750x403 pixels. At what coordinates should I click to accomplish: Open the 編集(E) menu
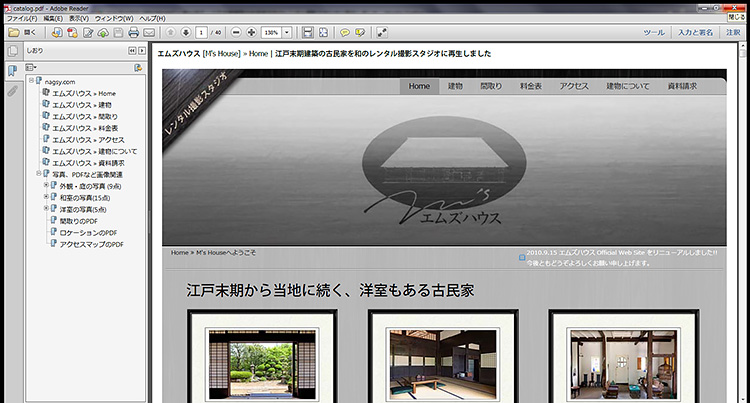tap(53, 18)
